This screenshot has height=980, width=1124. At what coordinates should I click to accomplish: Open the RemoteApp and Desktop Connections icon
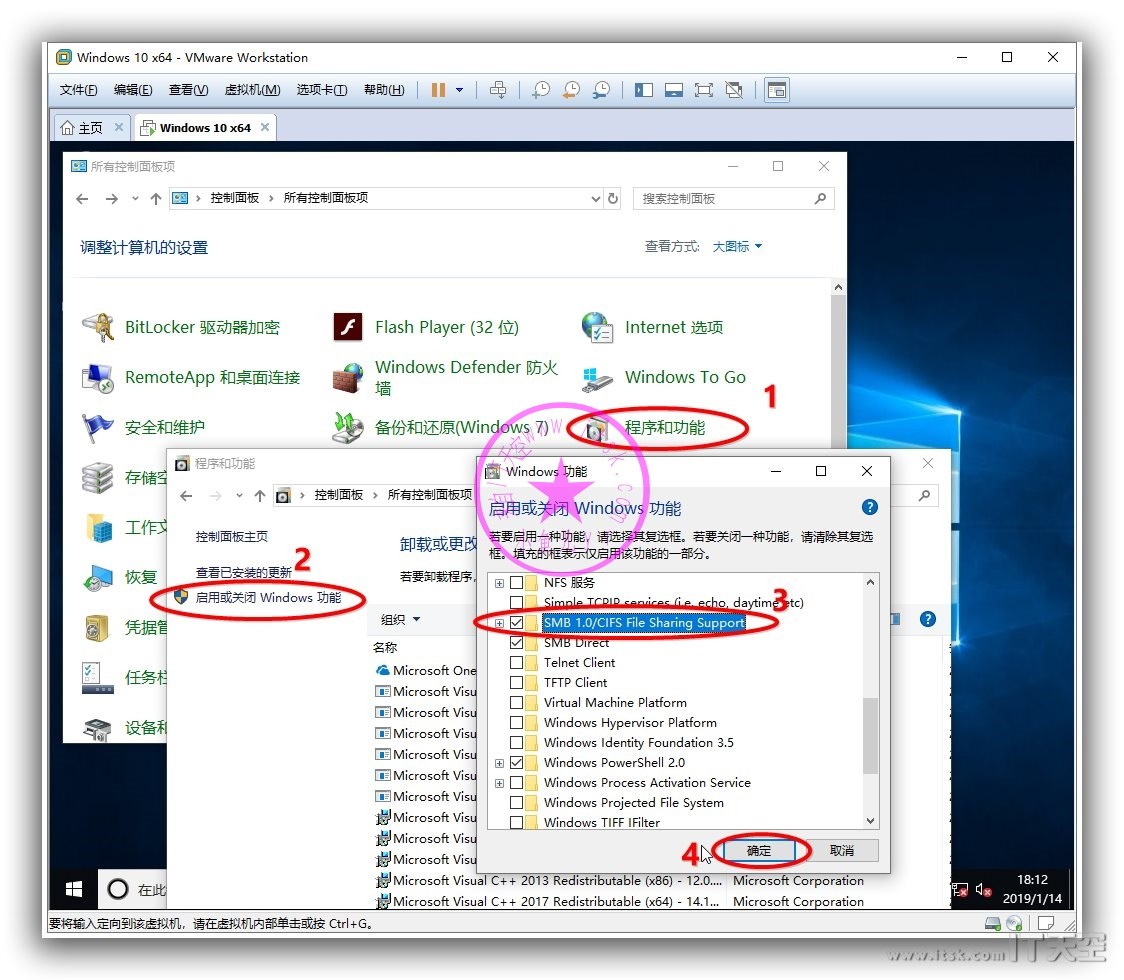[x=98, y=378]
